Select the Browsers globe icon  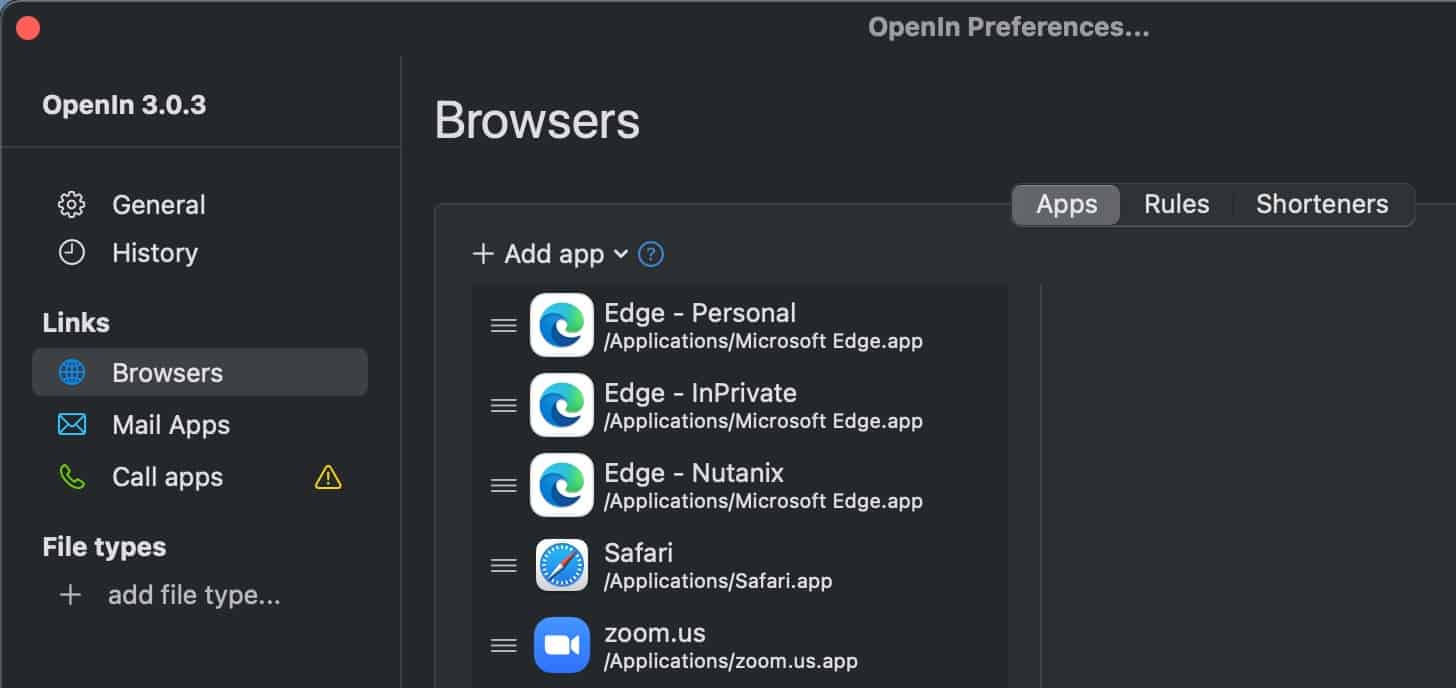click(71, 372)
